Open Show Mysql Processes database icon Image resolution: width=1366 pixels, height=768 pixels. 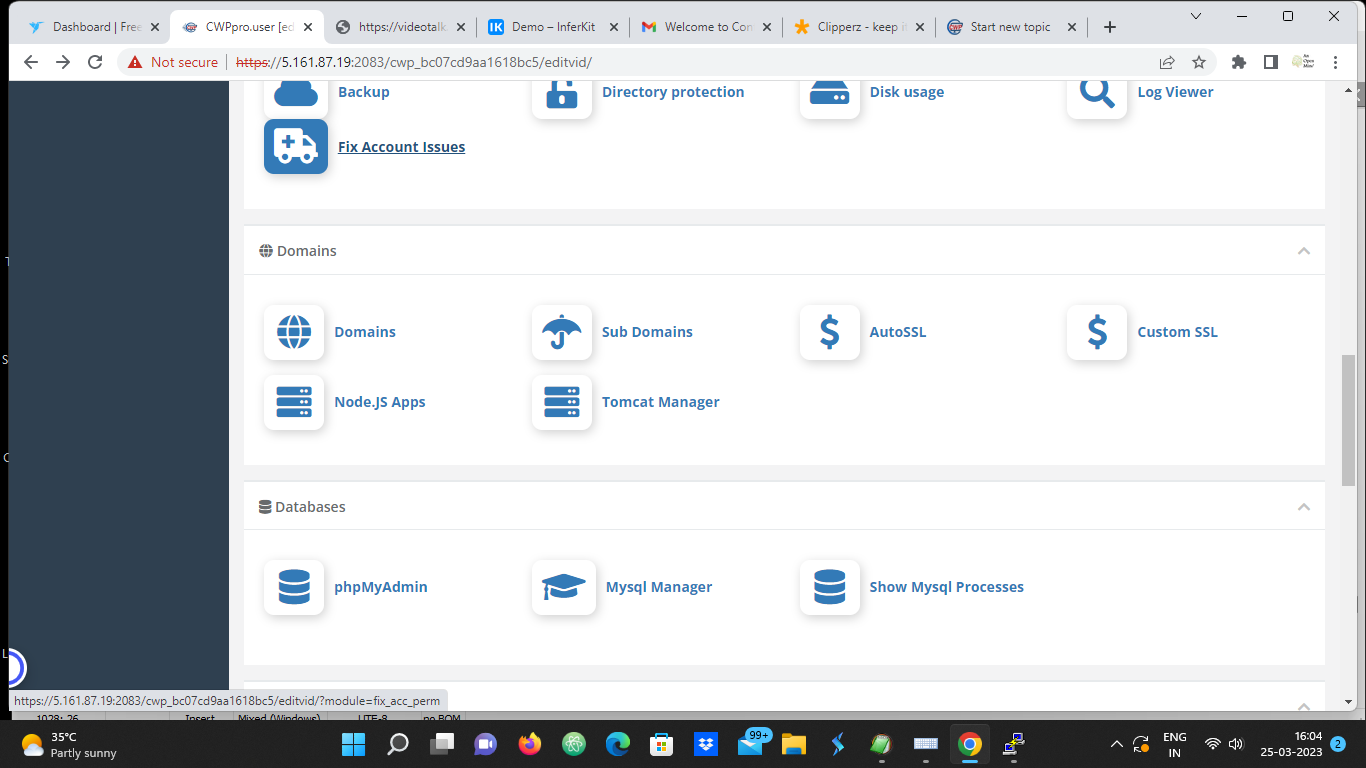coord(830,587)
